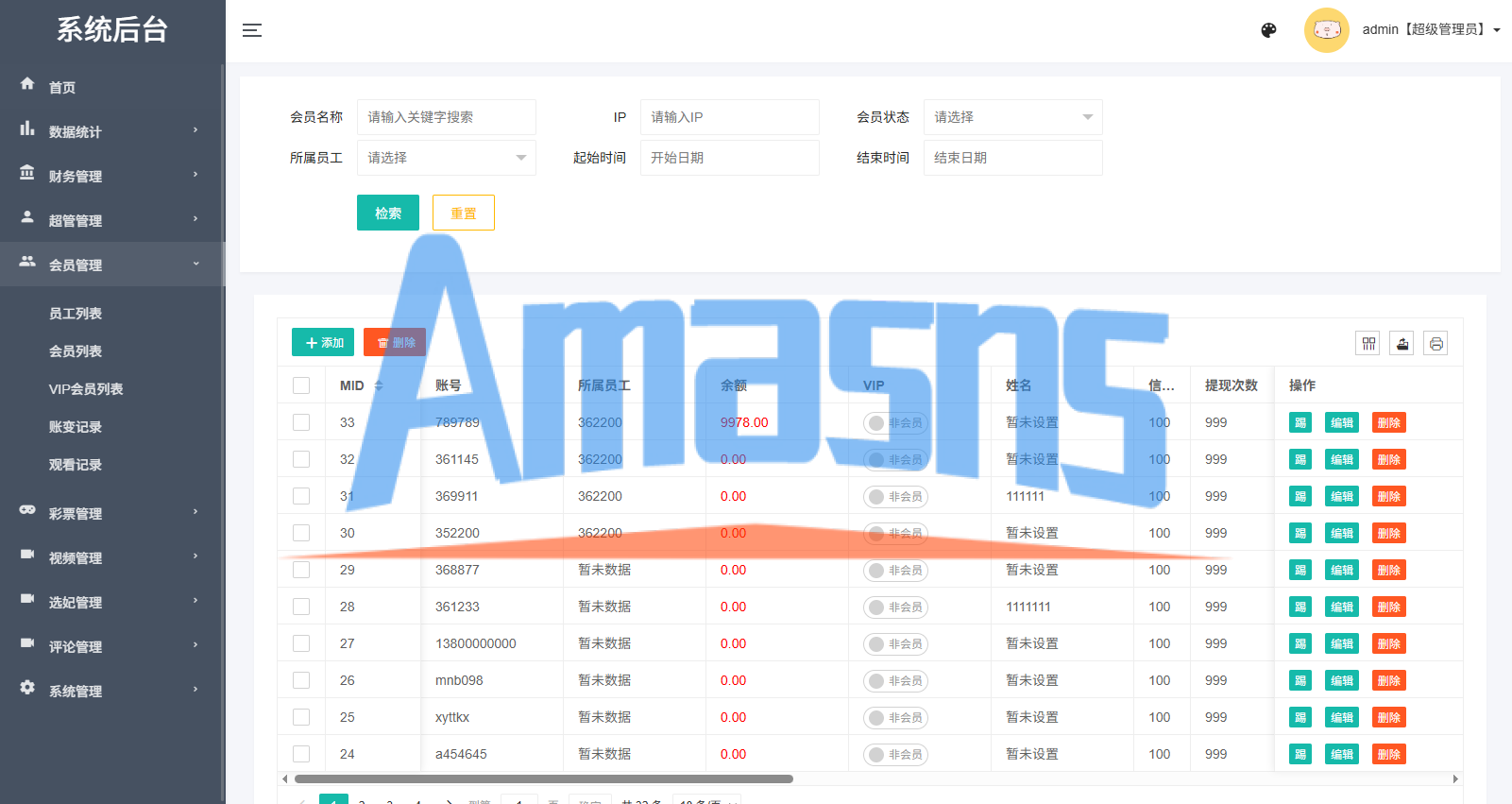Open the 会员状态 dropdown

click(x=1013, y=117)
